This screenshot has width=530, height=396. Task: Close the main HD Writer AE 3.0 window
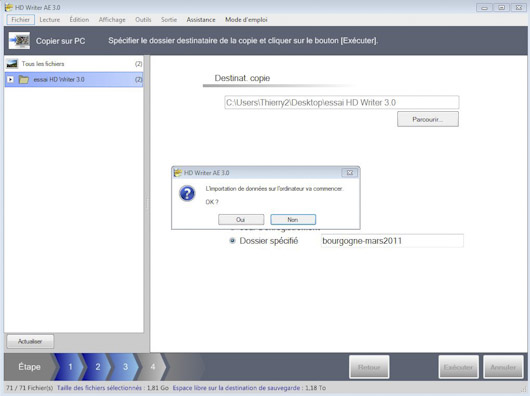pos(519,7)
